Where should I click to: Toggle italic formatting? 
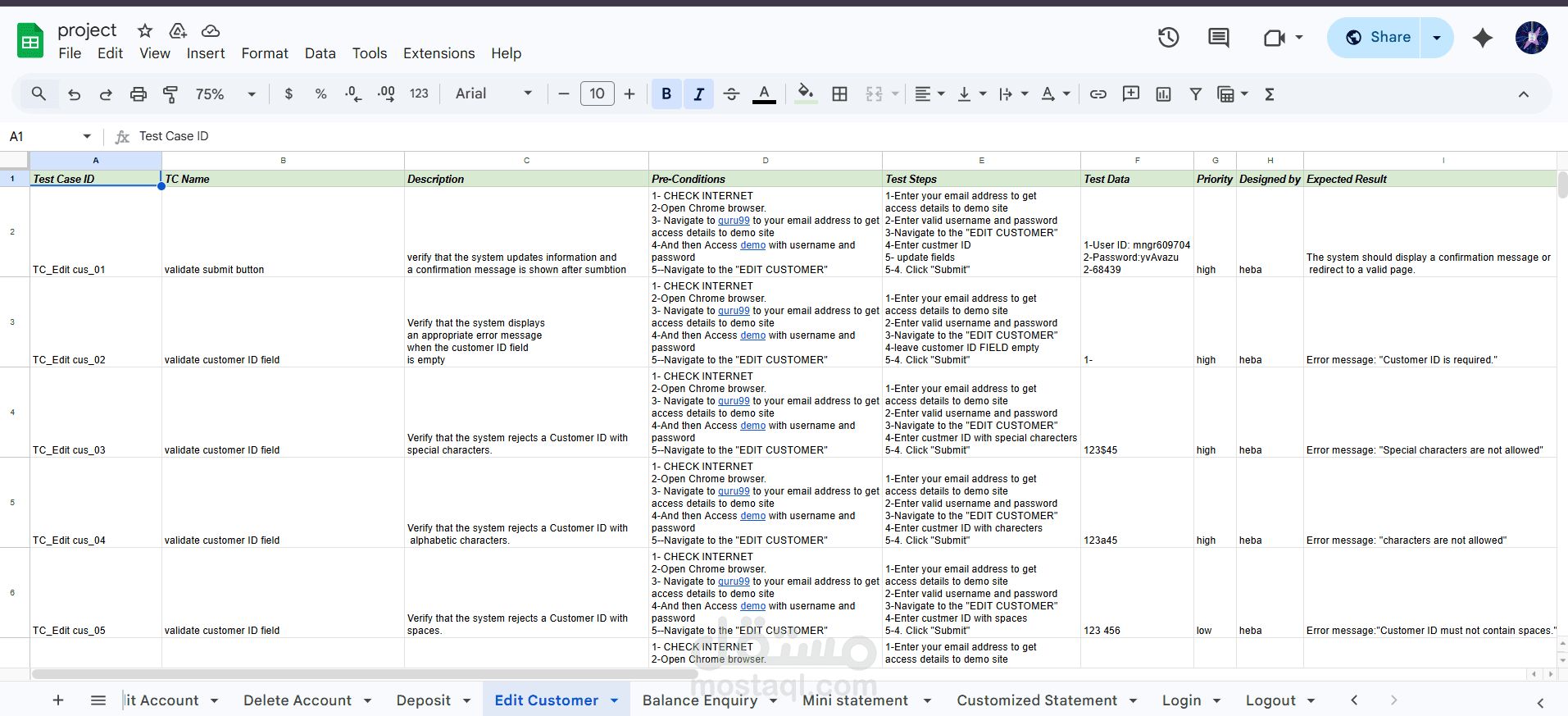[x=698, y=94]
